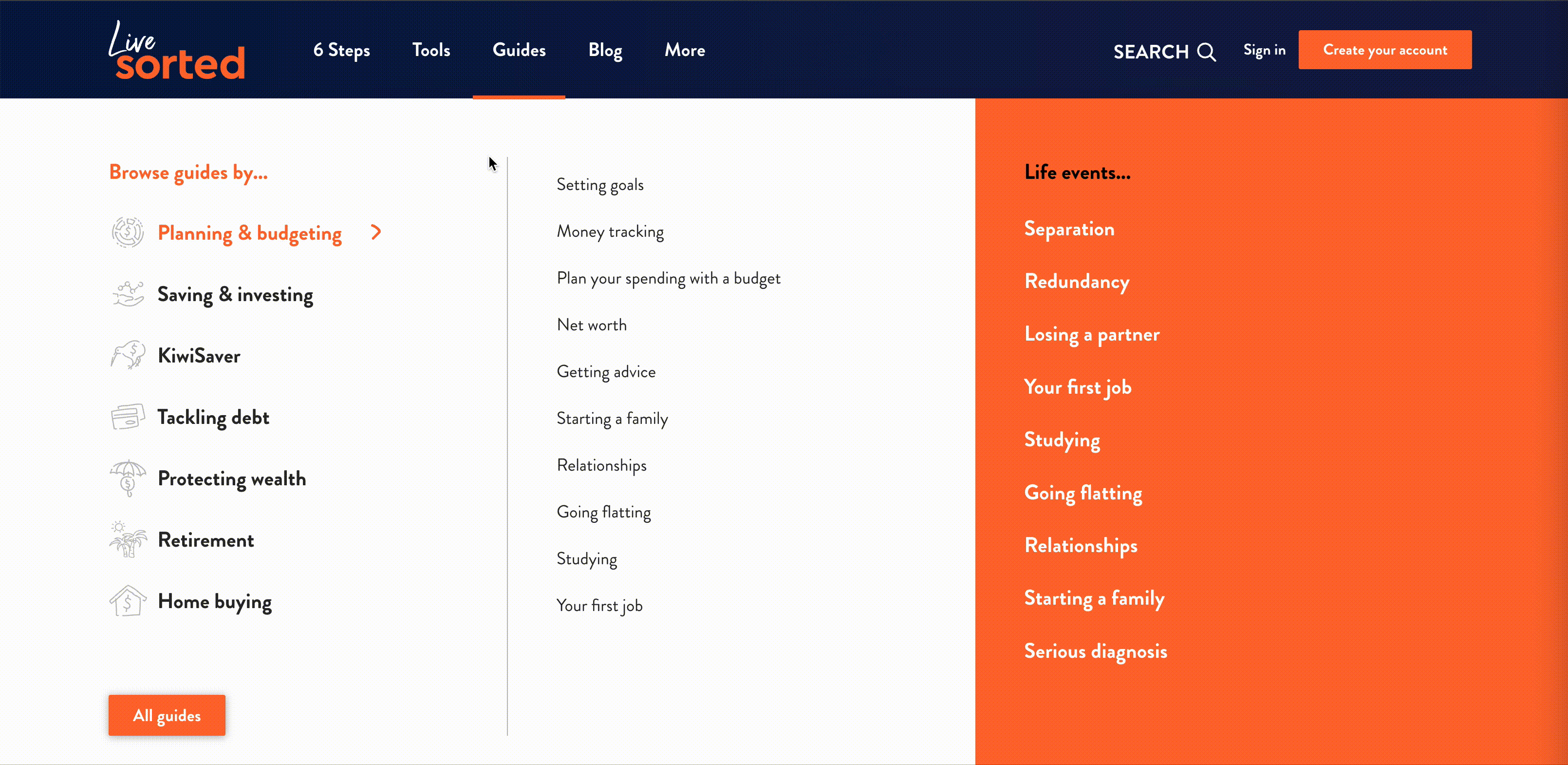Go to the Blog nav item
The image size is (1568, 765).
pyautogui.click(x=604, y=50)
